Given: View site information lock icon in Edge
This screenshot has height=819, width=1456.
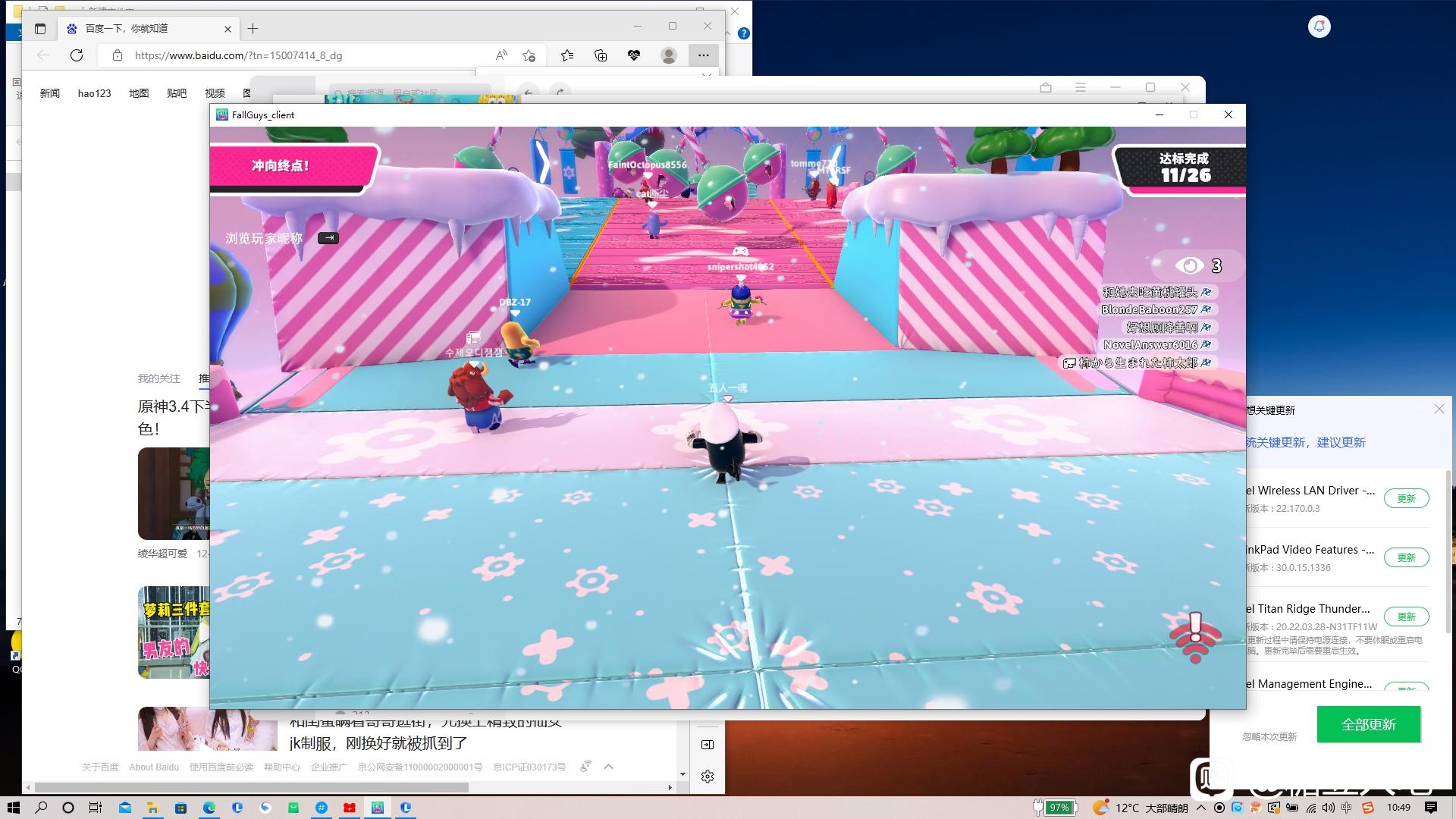Looking at the screenshot, I should click(x=117, y=55).
